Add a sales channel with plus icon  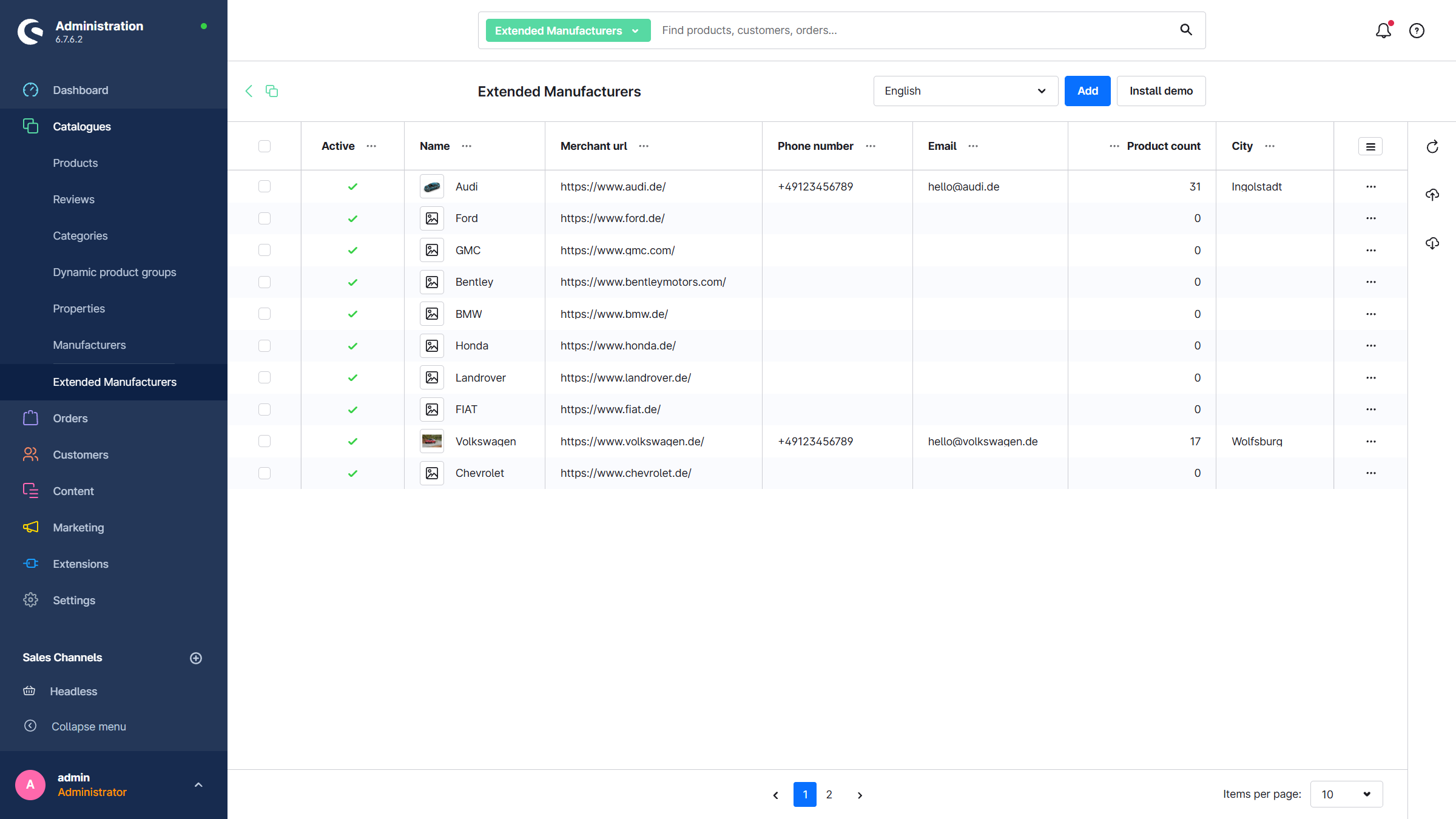196,658
